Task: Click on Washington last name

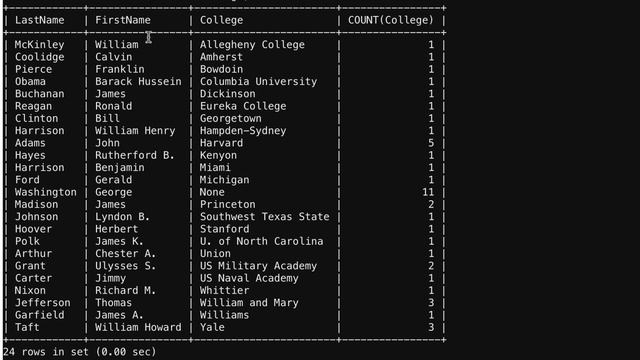Action: 46,193
